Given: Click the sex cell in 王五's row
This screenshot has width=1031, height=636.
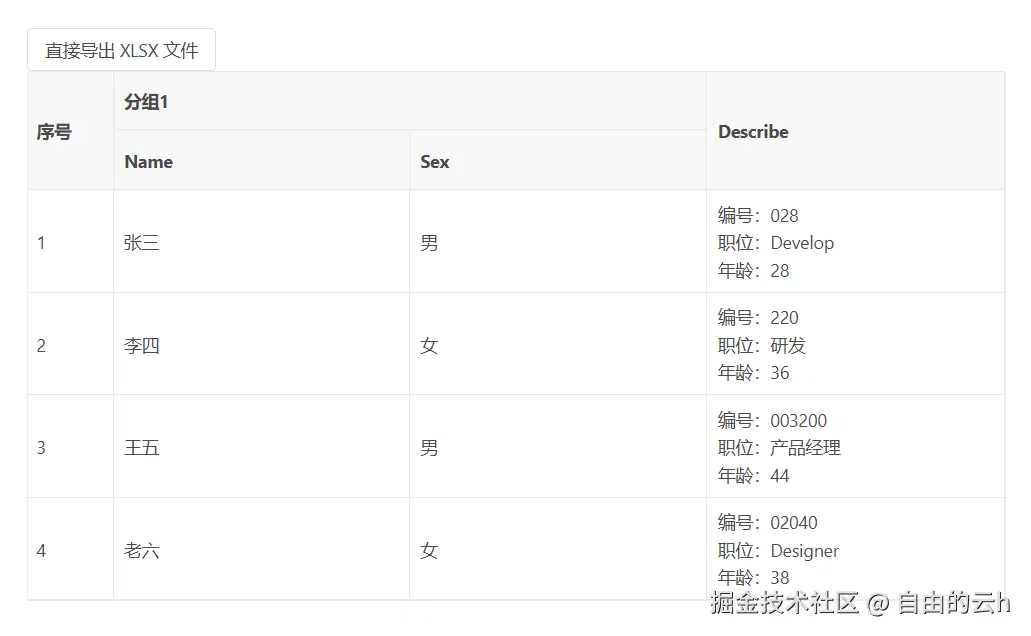Looking at the screenshot, I should pos(558,447).
